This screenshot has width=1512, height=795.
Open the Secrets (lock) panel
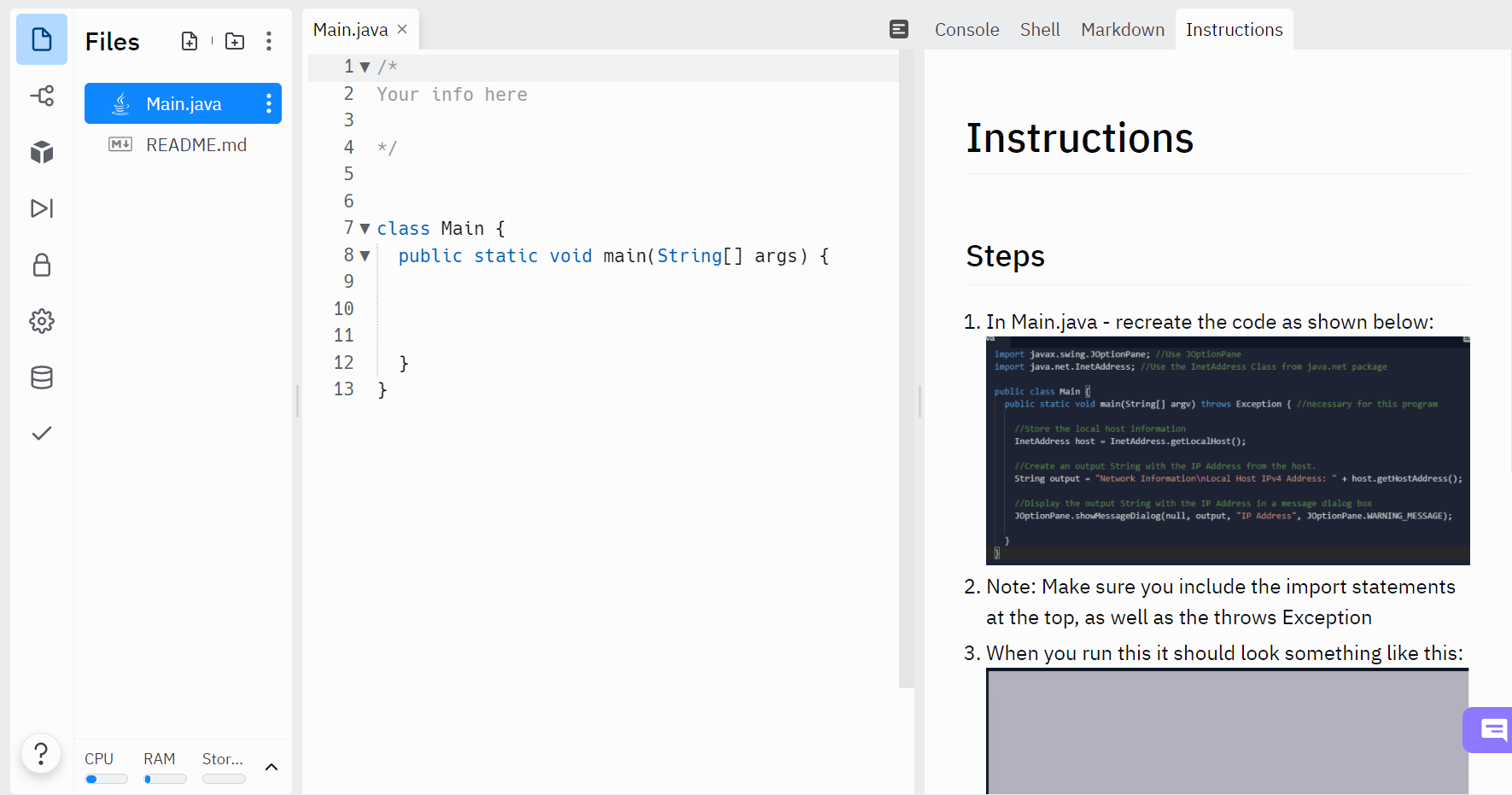tap(41, 265)
